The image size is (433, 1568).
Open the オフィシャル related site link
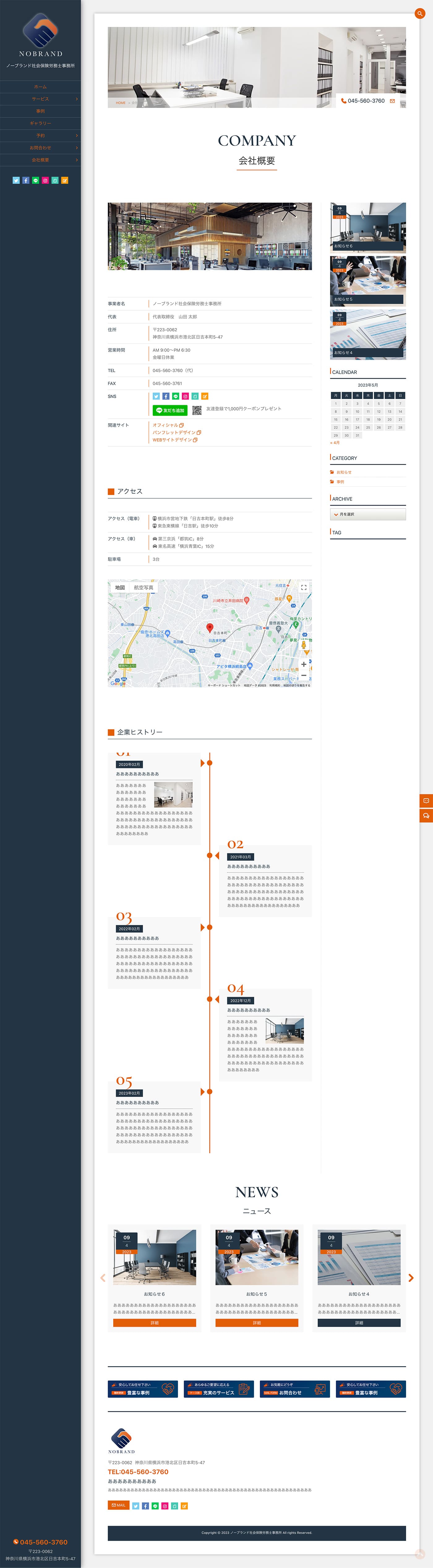pos(168,425)
